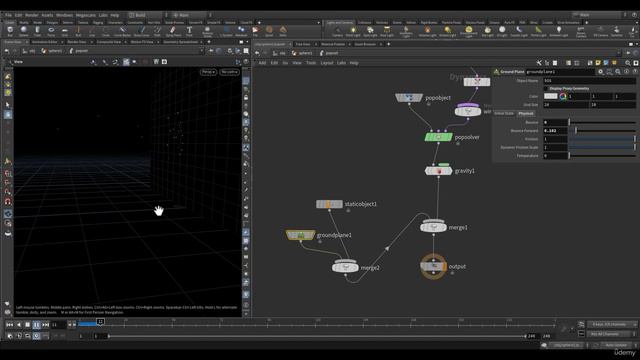Click the groundplane1 node
Screen dimensions: 640x360
pyautogui.click(x=300, y=235)
